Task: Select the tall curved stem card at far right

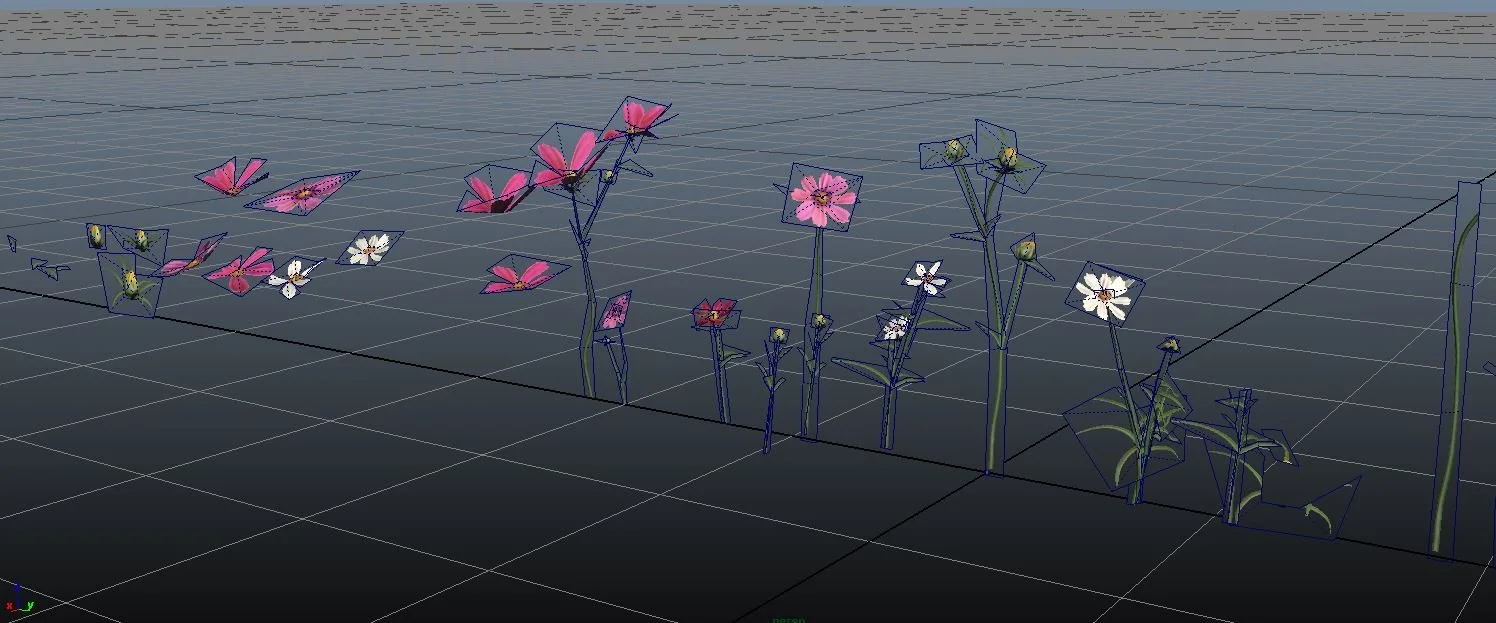Action: [1456, 368]
